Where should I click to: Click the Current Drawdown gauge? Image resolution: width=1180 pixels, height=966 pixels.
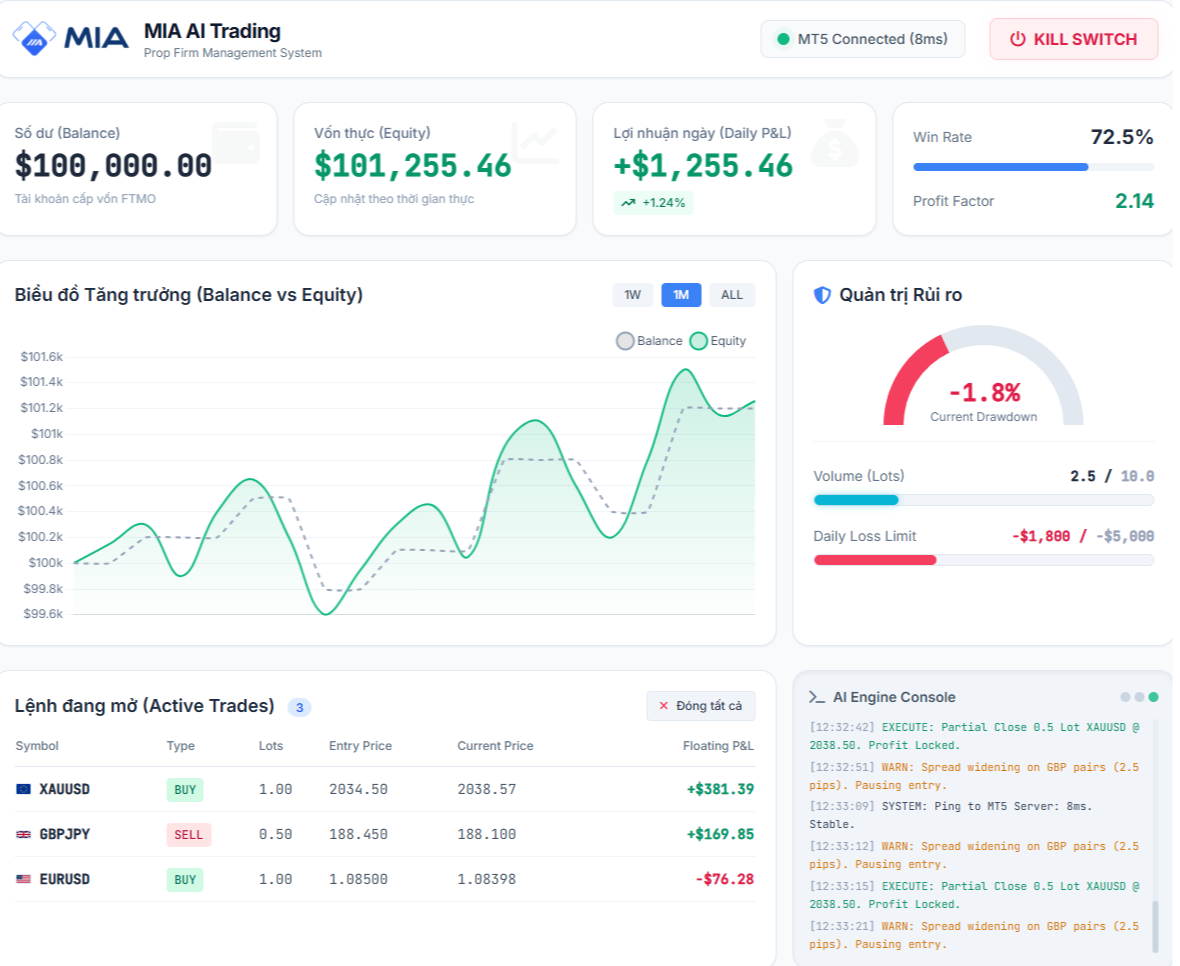(983, 376)
